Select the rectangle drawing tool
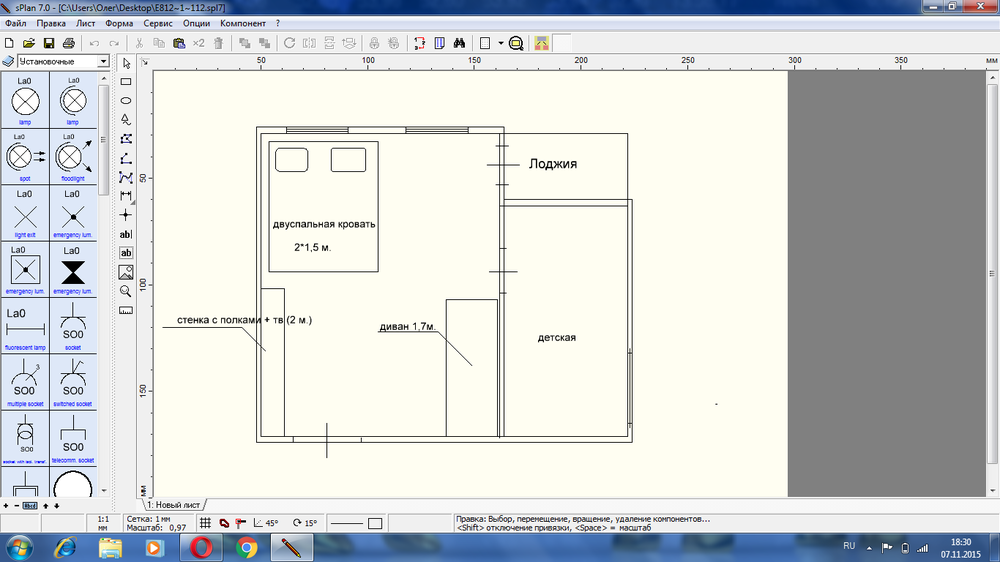 click(126, 82)
